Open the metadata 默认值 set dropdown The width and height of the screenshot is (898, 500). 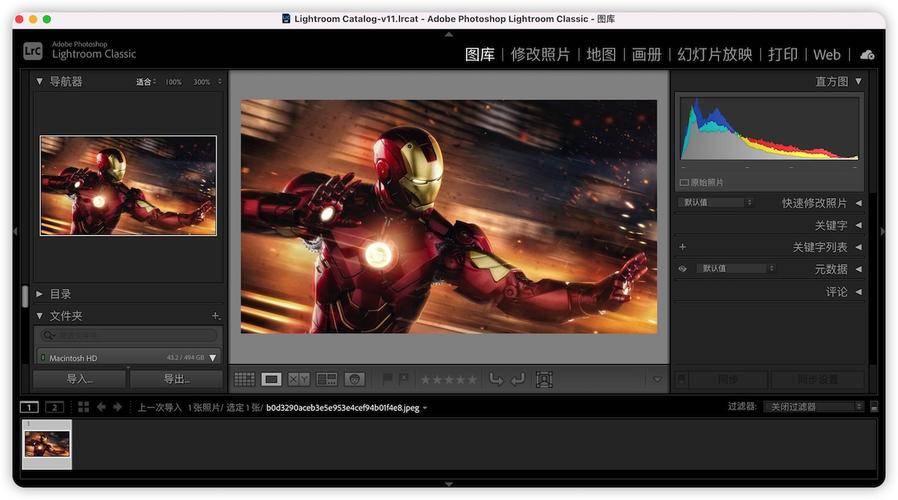pyautogui.click(x=736, y=269)
